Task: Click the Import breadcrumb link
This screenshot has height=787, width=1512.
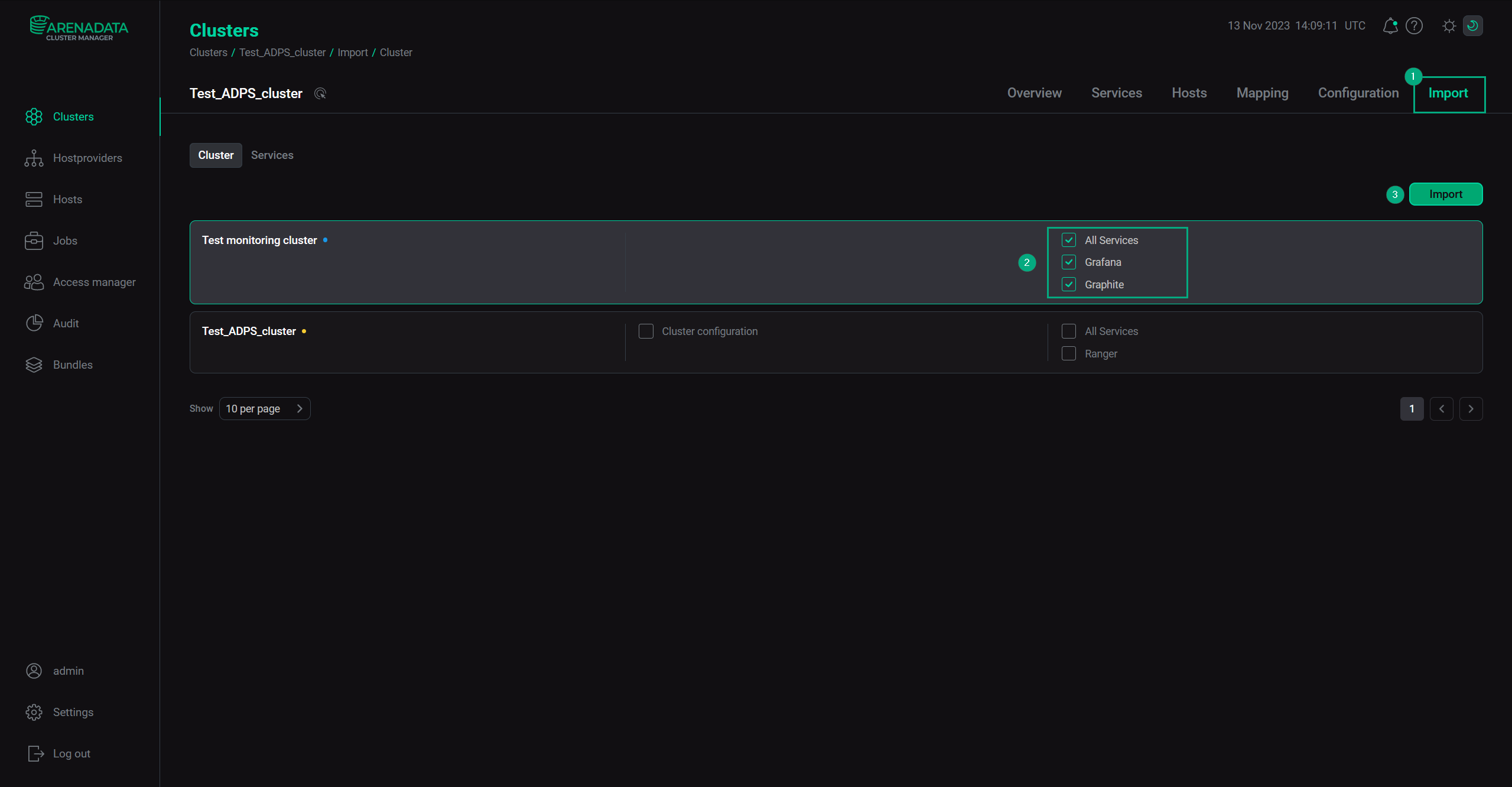Action: (352, 52)
